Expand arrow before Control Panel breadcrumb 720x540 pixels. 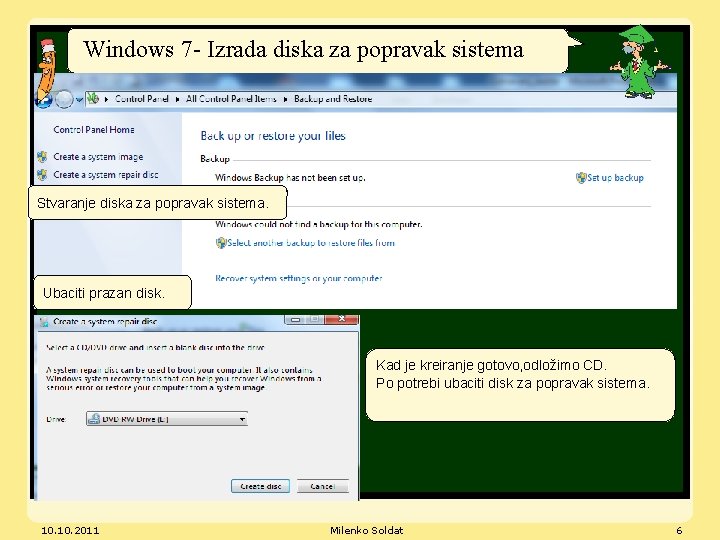[x=107, y=99]
